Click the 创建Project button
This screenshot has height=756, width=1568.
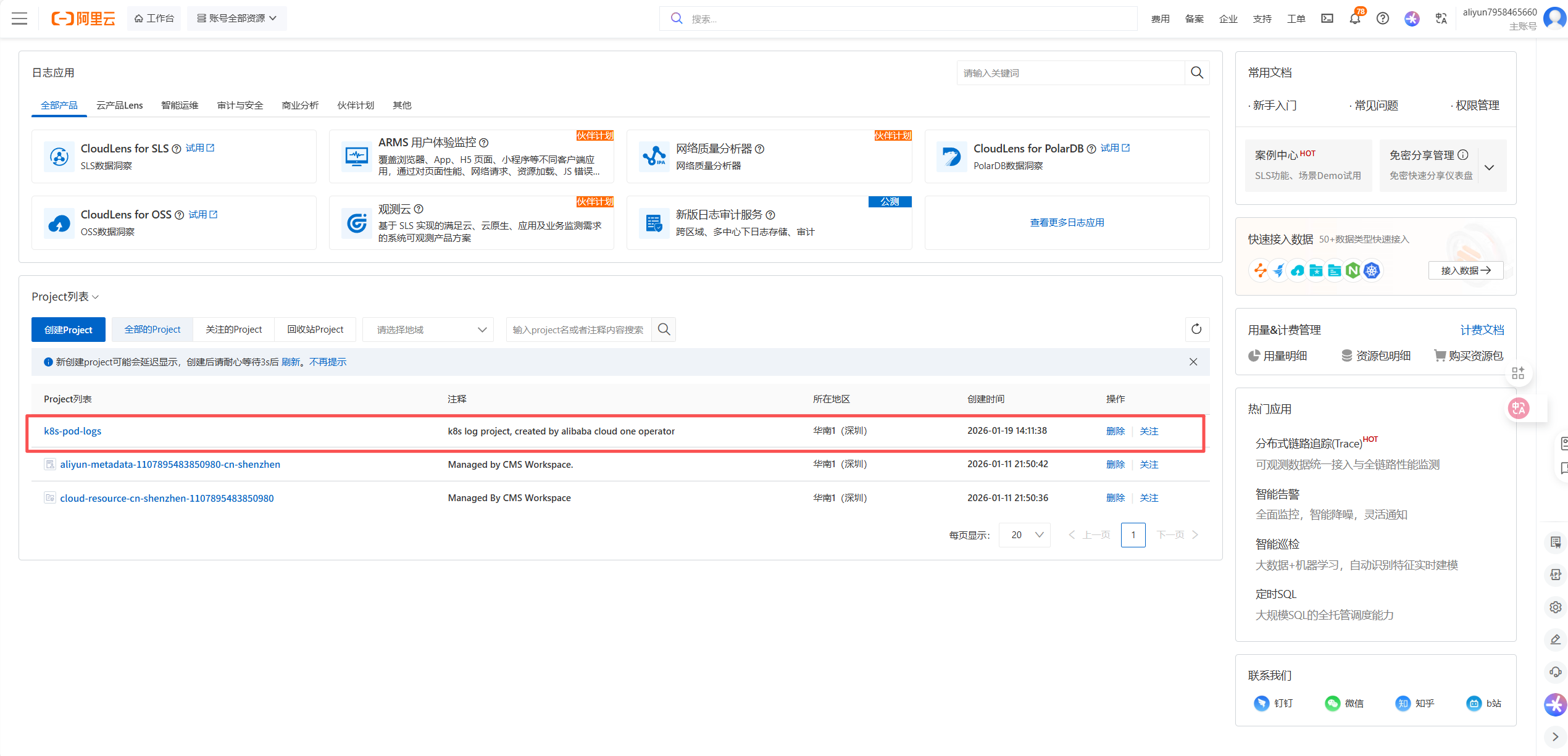click(69, 330)
